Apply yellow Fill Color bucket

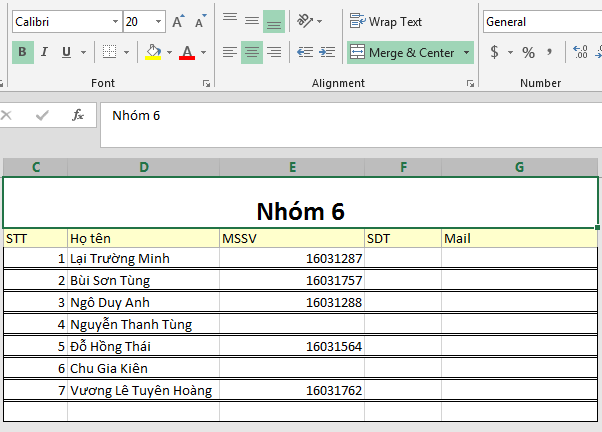click(153, 52)
